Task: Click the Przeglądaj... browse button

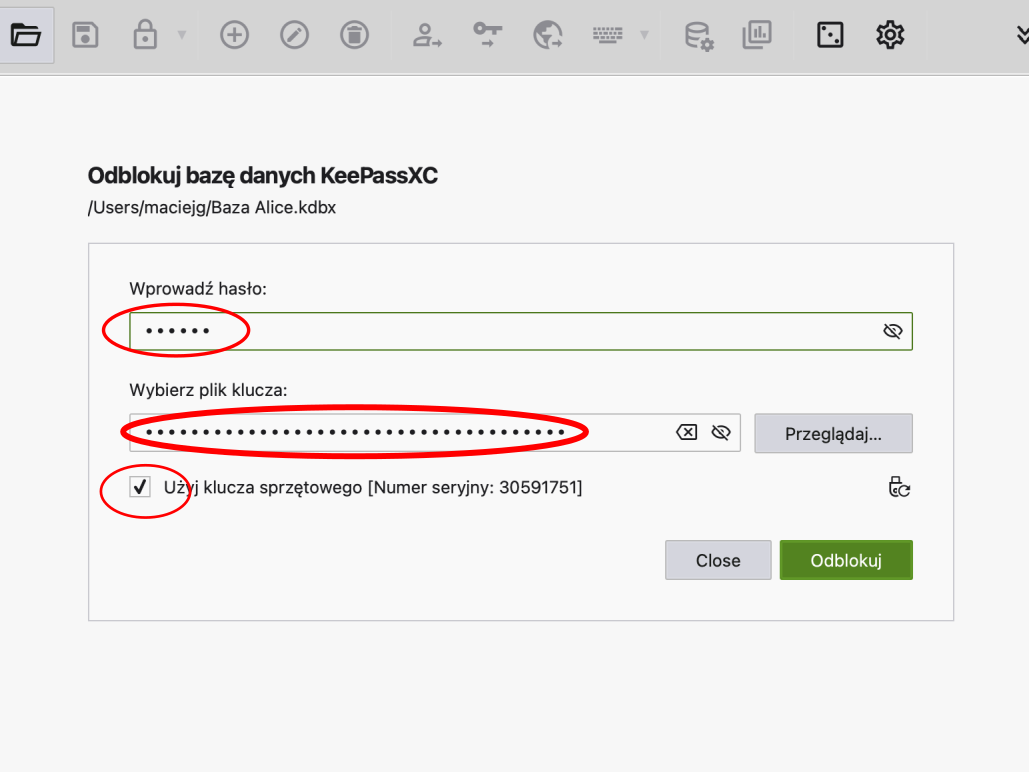Action: pyautogui.click(x=833, y=434)
